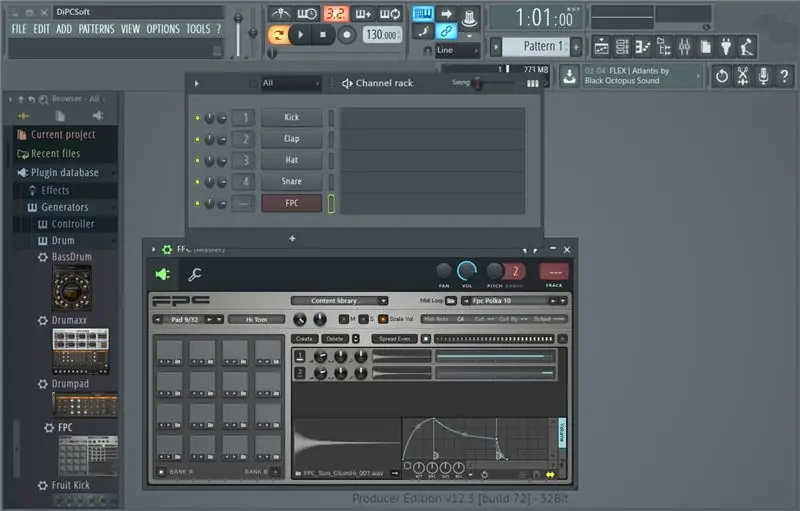The image size is (800, 511).
Task: Open the browser/tree view icon
Action: pyautogui.click(x=663, y=47)
